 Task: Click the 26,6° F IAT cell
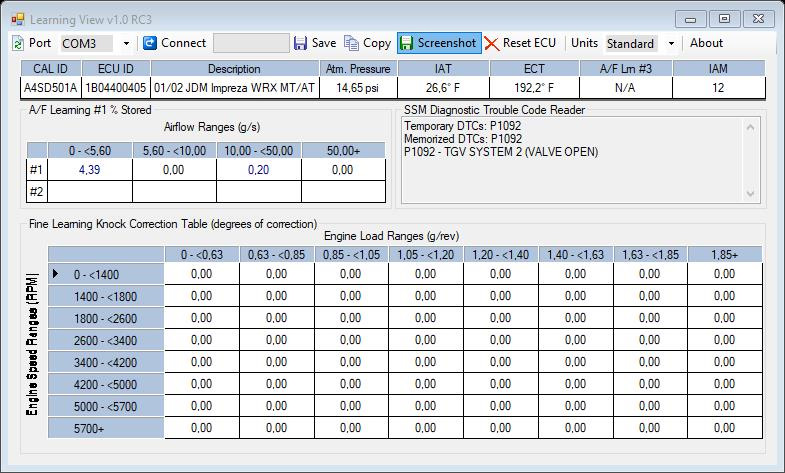(443, 88)
